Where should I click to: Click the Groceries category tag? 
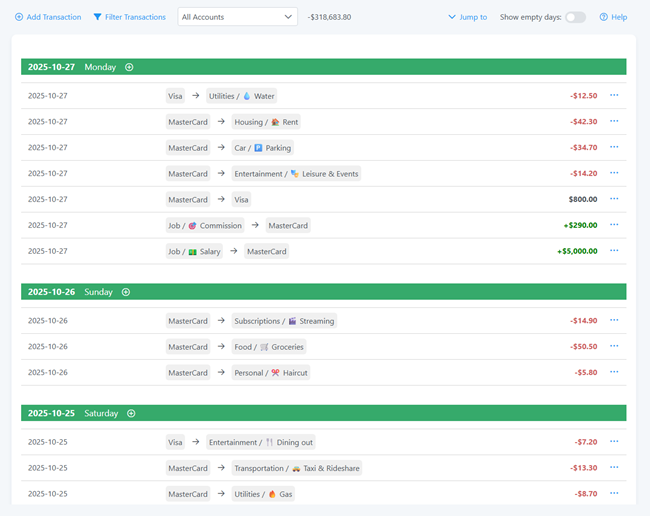[x=268, y=347]
